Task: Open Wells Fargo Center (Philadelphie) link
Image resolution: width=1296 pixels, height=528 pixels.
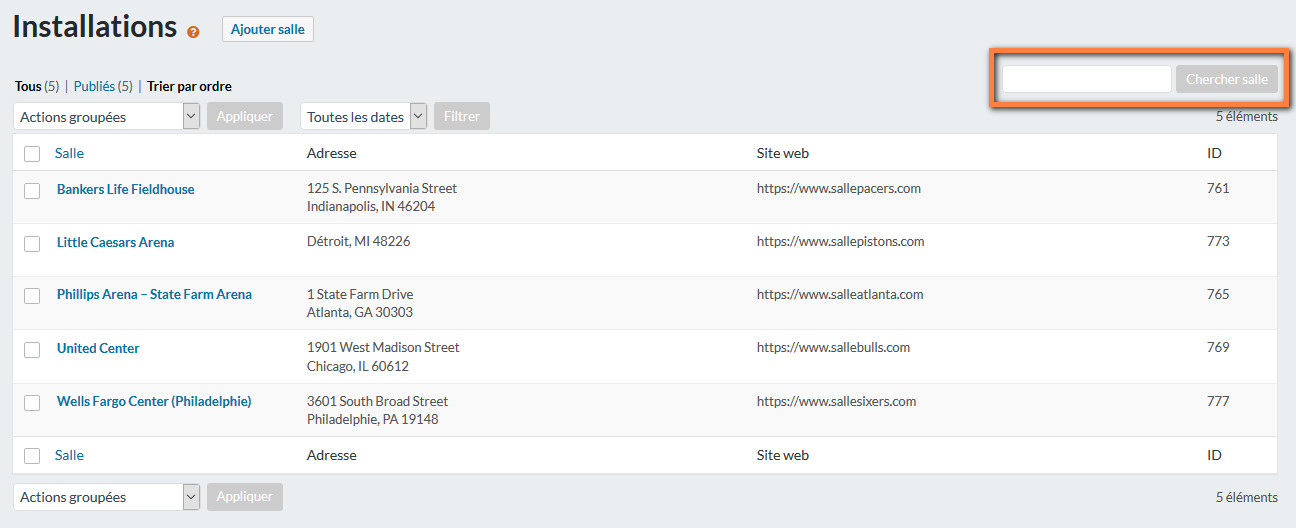Action: [x=154, y=401]
